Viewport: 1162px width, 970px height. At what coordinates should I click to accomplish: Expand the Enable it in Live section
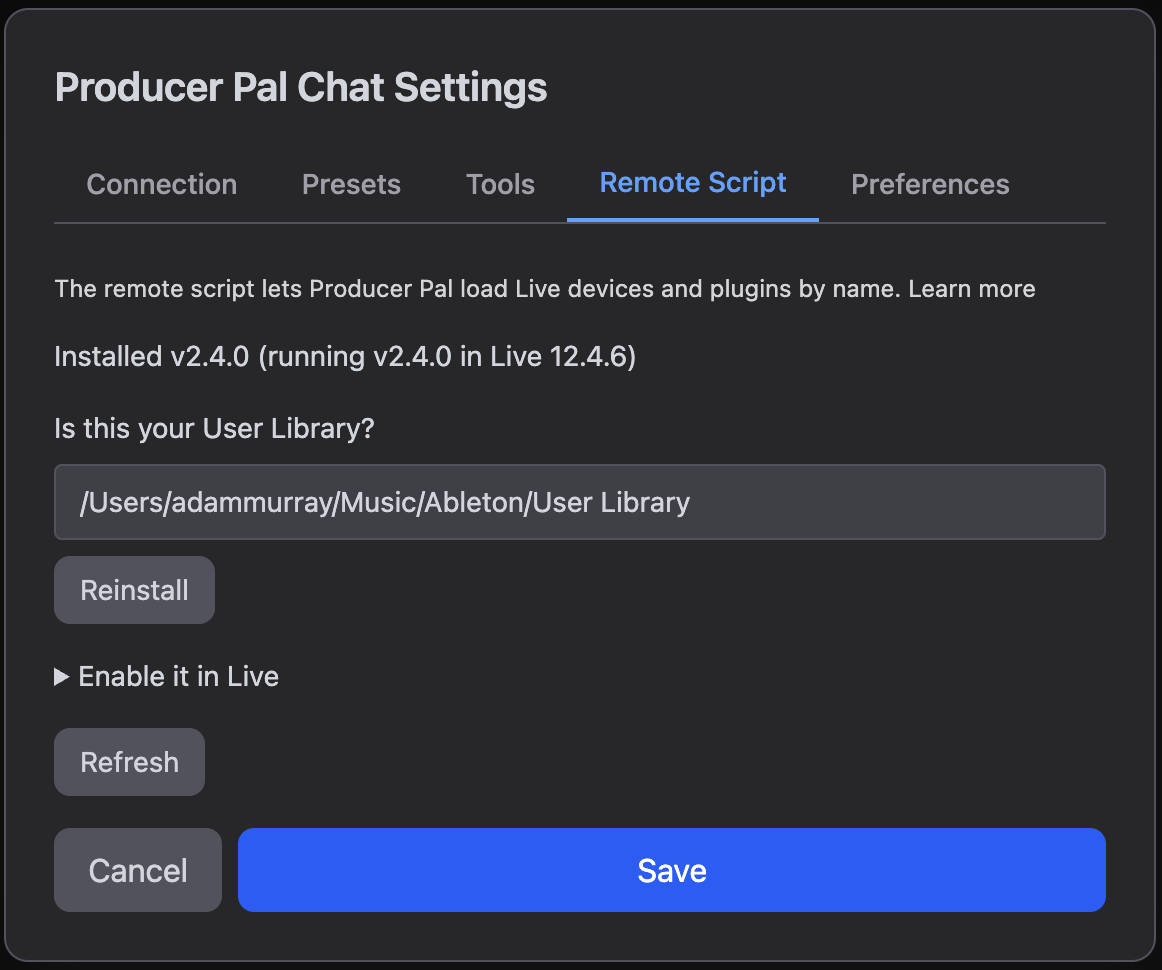coord(167,677)
